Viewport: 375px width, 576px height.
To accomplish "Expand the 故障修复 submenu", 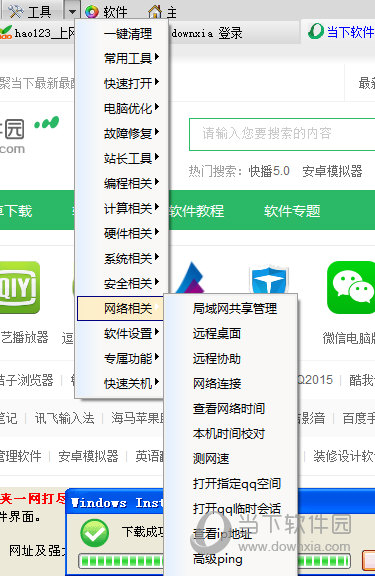I will coord(121,133).
